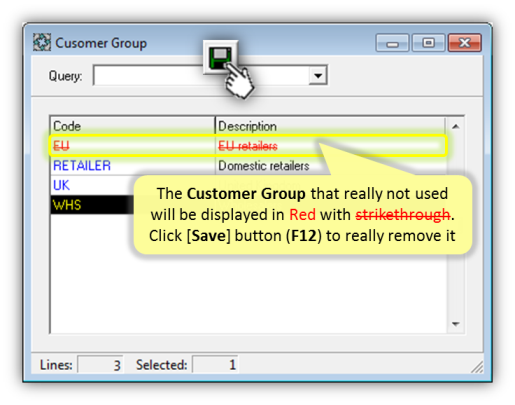Minimize the Cusomer Group window
Image resolution: width=515 pixels, height=405 pixels.
(x=392, y=43)
